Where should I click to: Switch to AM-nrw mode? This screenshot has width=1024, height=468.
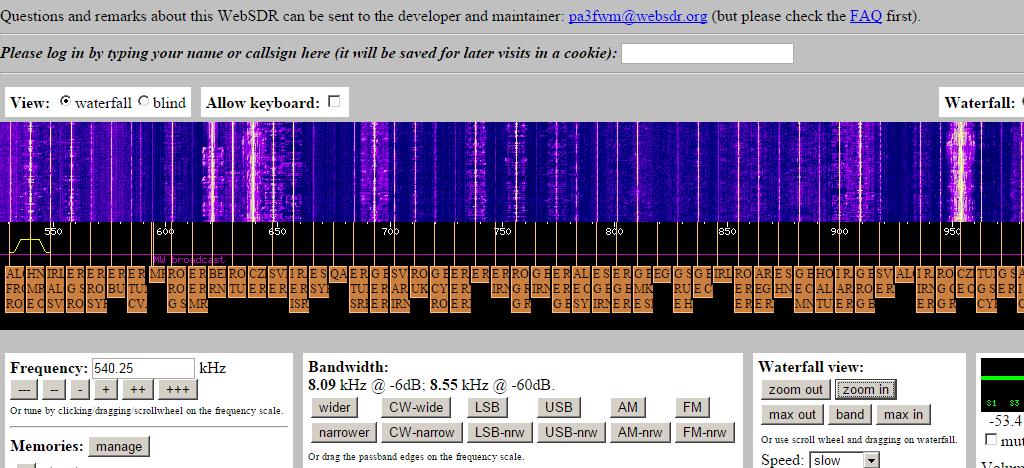coord(640,432)
